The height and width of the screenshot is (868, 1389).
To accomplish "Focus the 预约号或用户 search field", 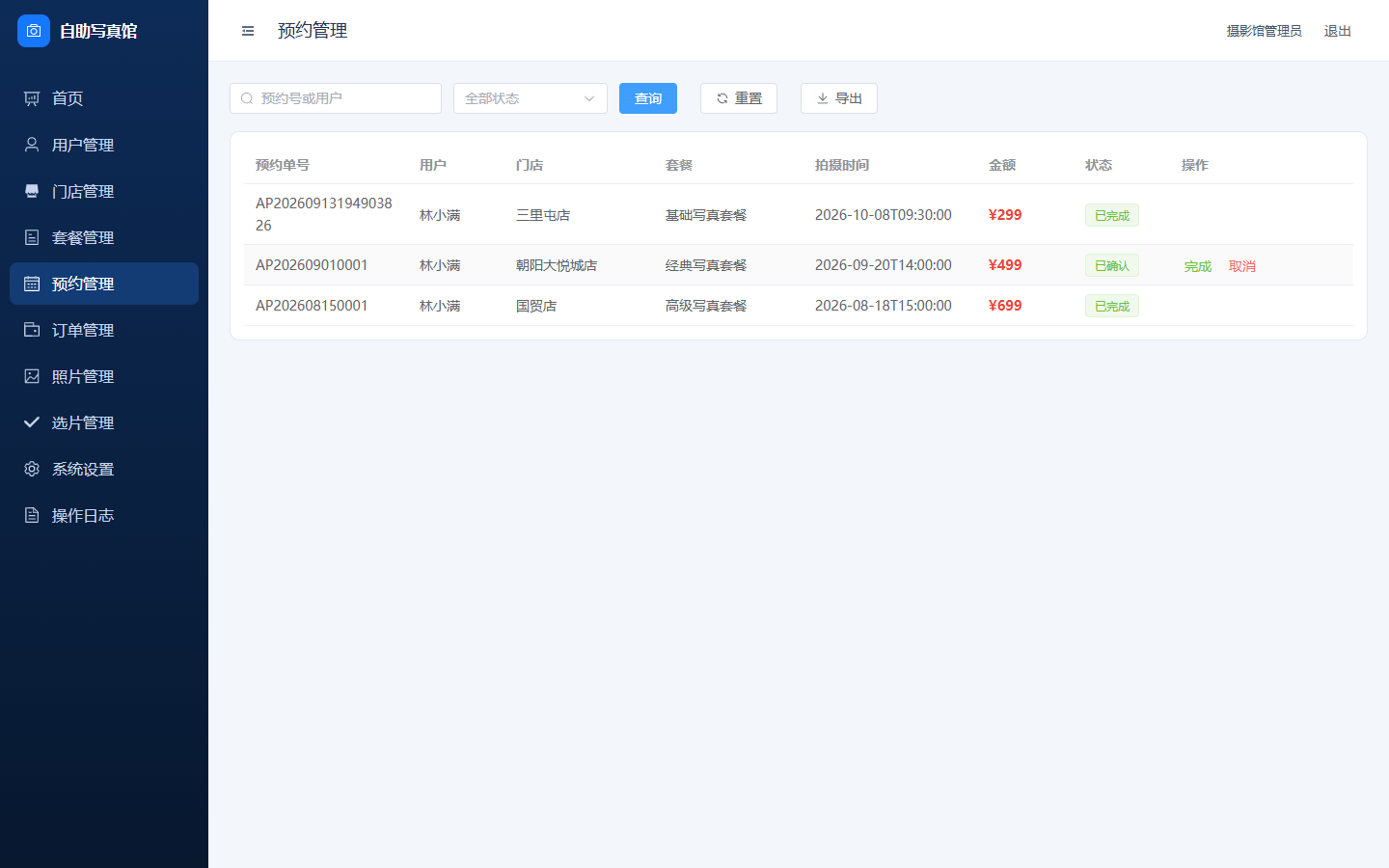I will point(336,98).
